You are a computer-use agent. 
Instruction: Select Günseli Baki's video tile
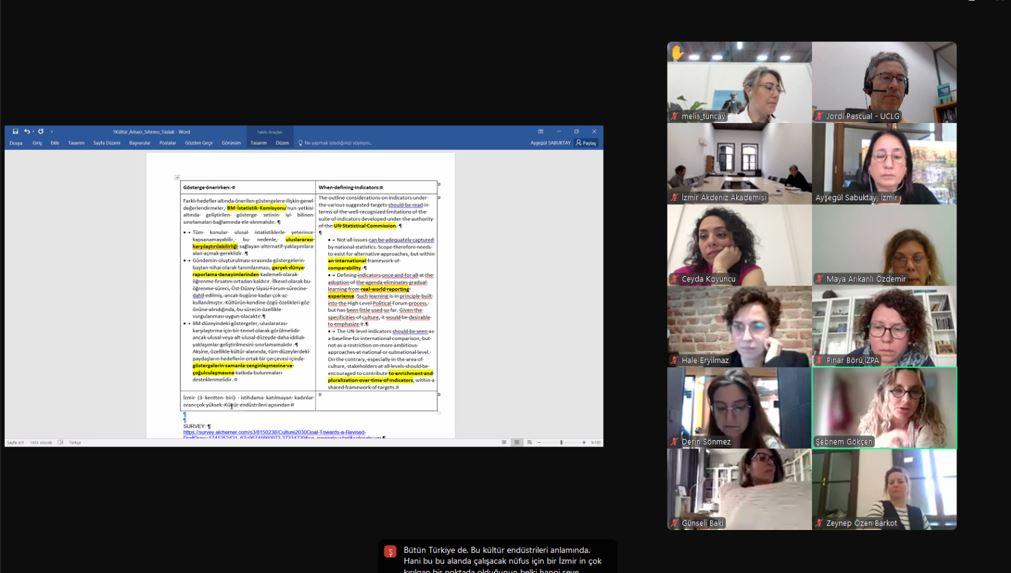click(x=740, y=489)
